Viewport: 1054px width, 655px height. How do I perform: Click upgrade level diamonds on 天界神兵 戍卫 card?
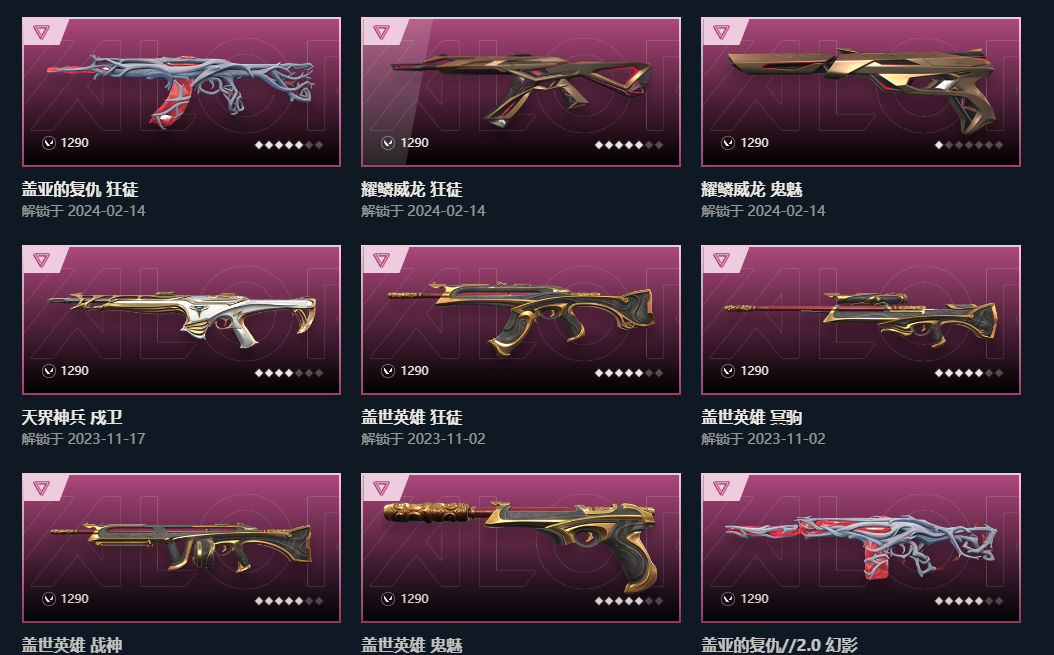click(x=289, y=373)
